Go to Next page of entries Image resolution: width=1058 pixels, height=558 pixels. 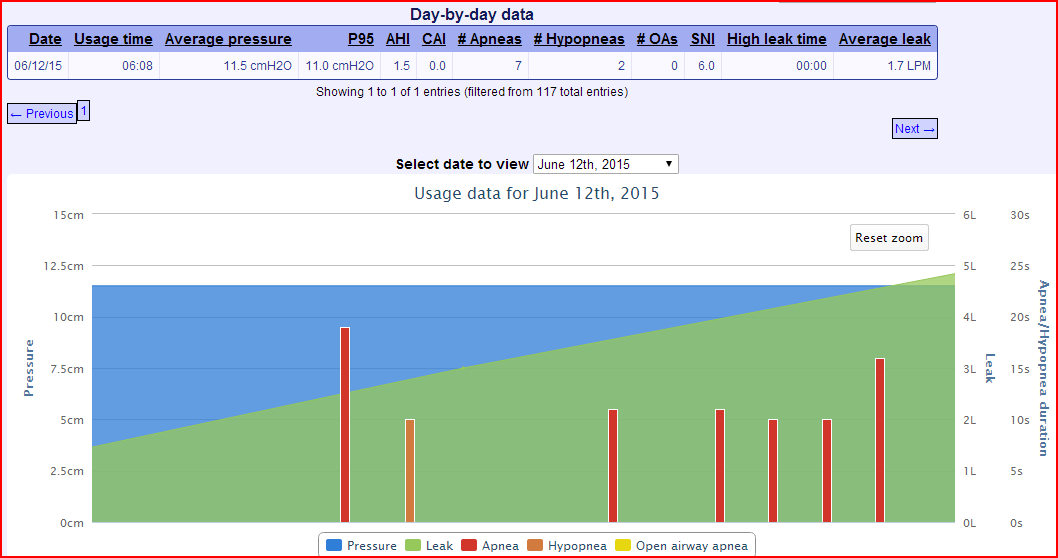(914, 129)
